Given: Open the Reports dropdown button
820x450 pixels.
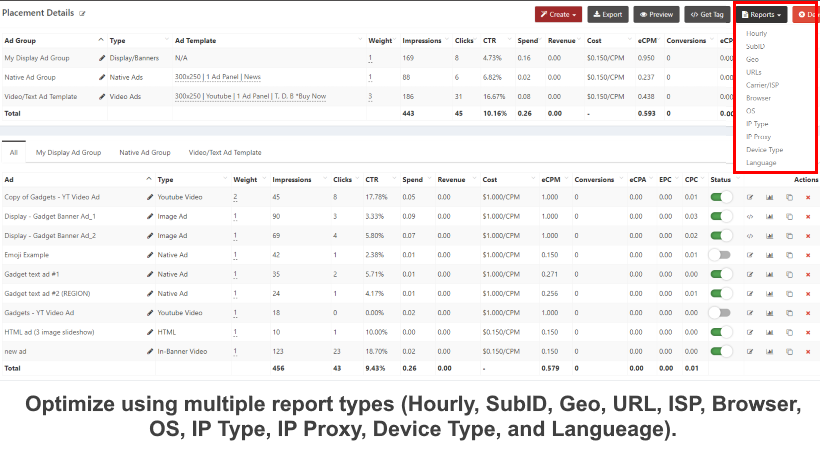Looking at the screenshot, I should [761, 15].
